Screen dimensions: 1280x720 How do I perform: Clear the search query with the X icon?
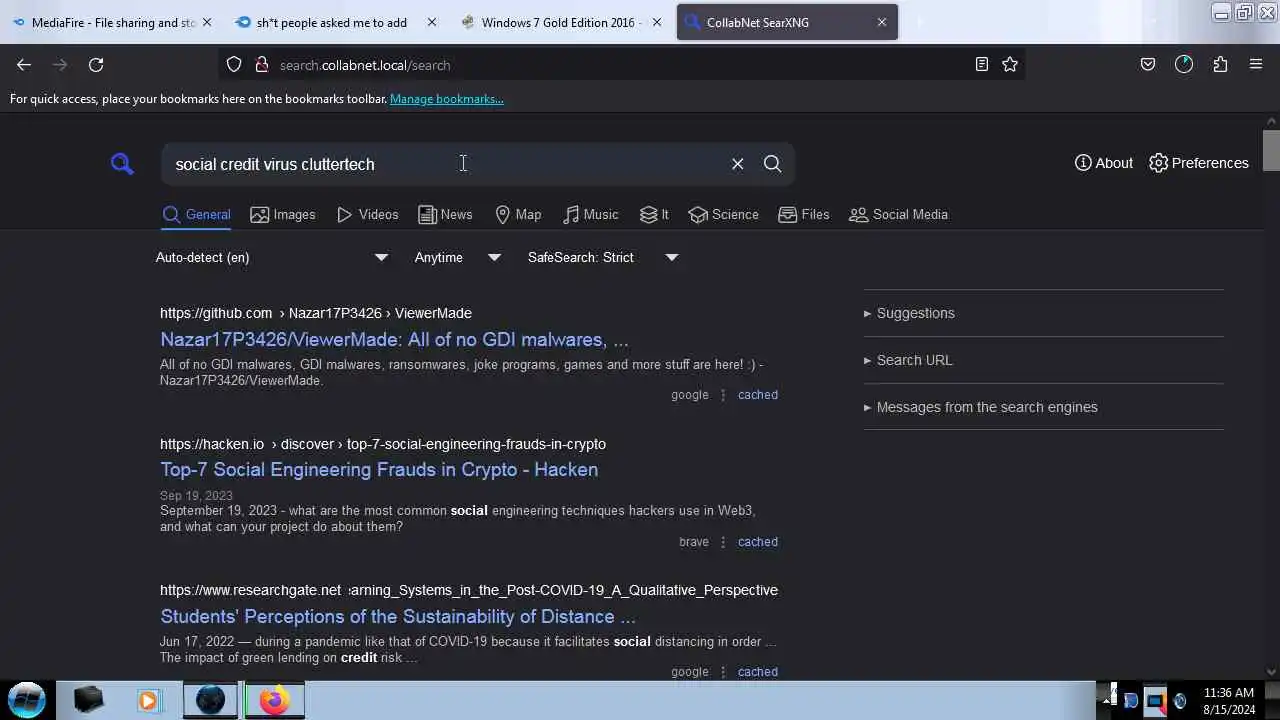click(x=737, y=164)
